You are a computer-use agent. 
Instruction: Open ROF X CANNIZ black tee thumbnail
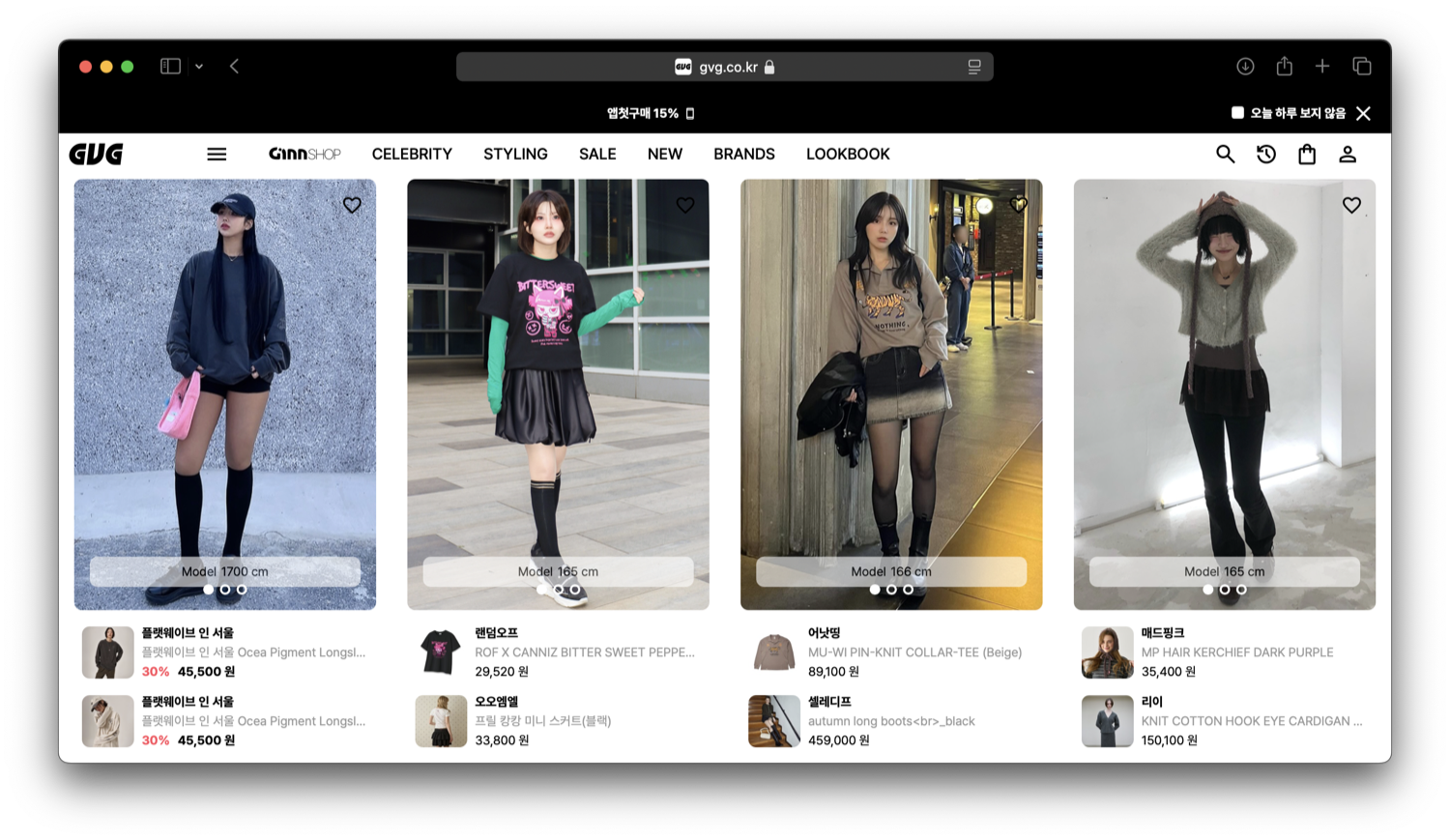point(441,652)
